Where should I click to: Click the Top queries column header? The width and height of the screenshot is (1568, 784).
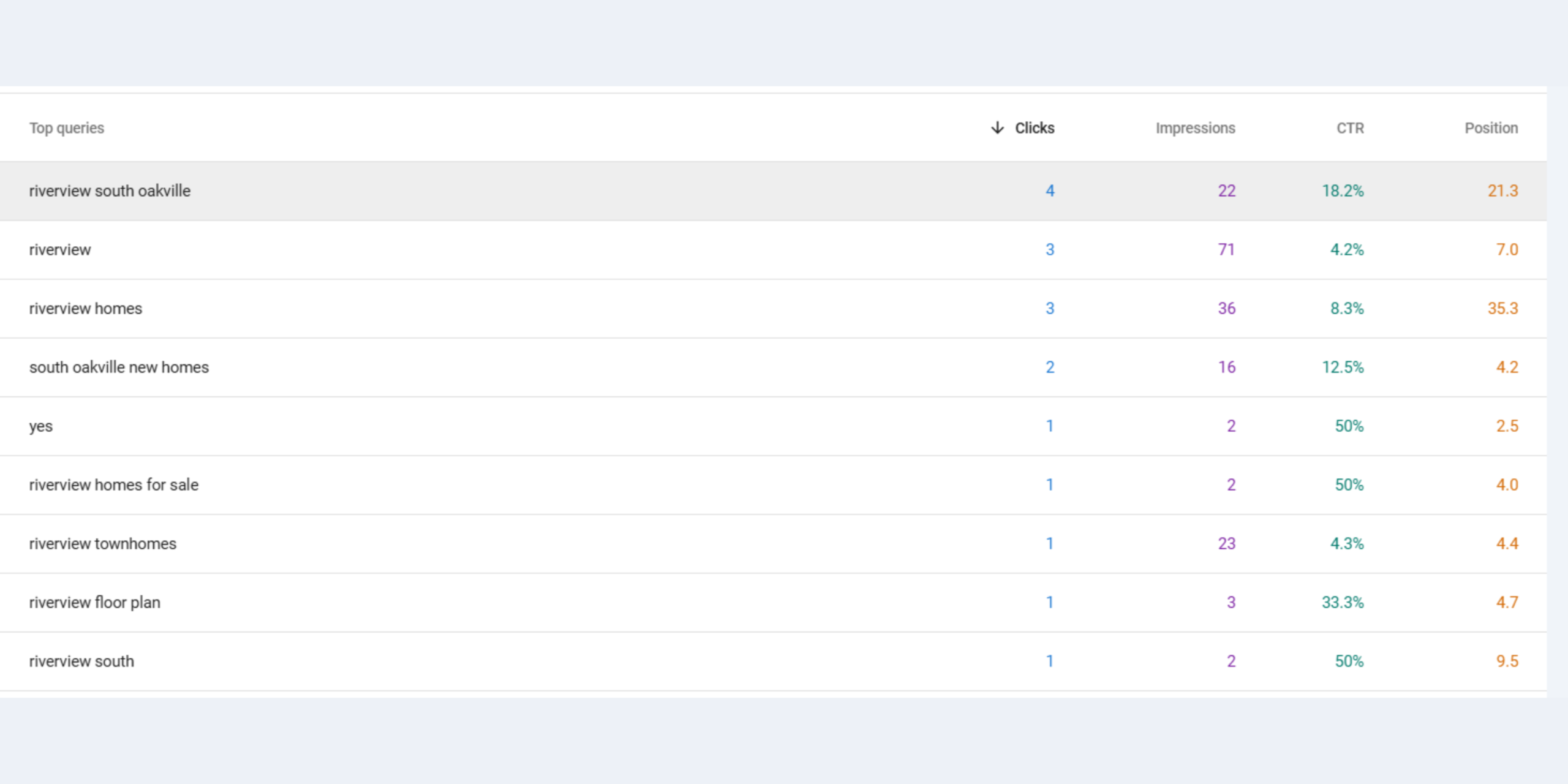pyautogui.click(x=67, y=128)
